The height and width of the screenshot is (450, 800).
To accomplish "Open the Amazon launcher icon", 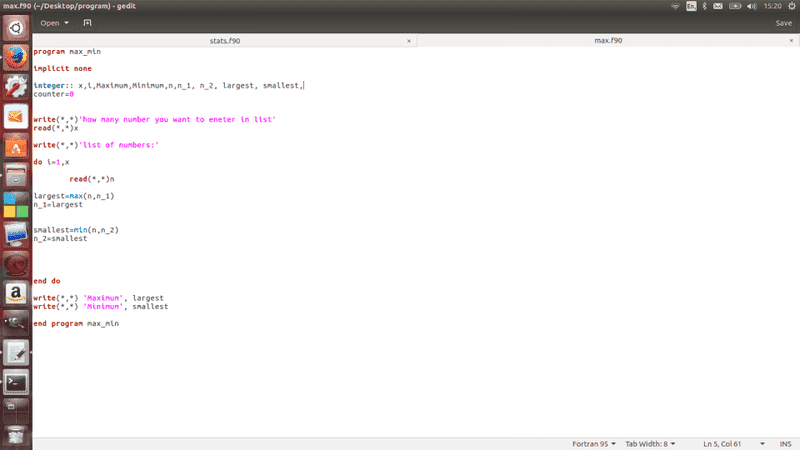I will click(16, 294).
